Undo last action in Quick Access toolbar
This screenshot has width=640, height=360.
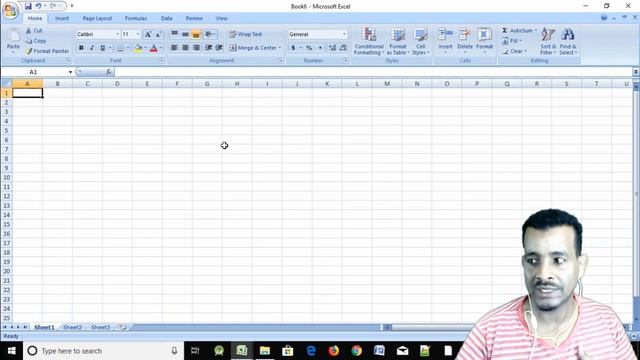click(x=38, y=6)
